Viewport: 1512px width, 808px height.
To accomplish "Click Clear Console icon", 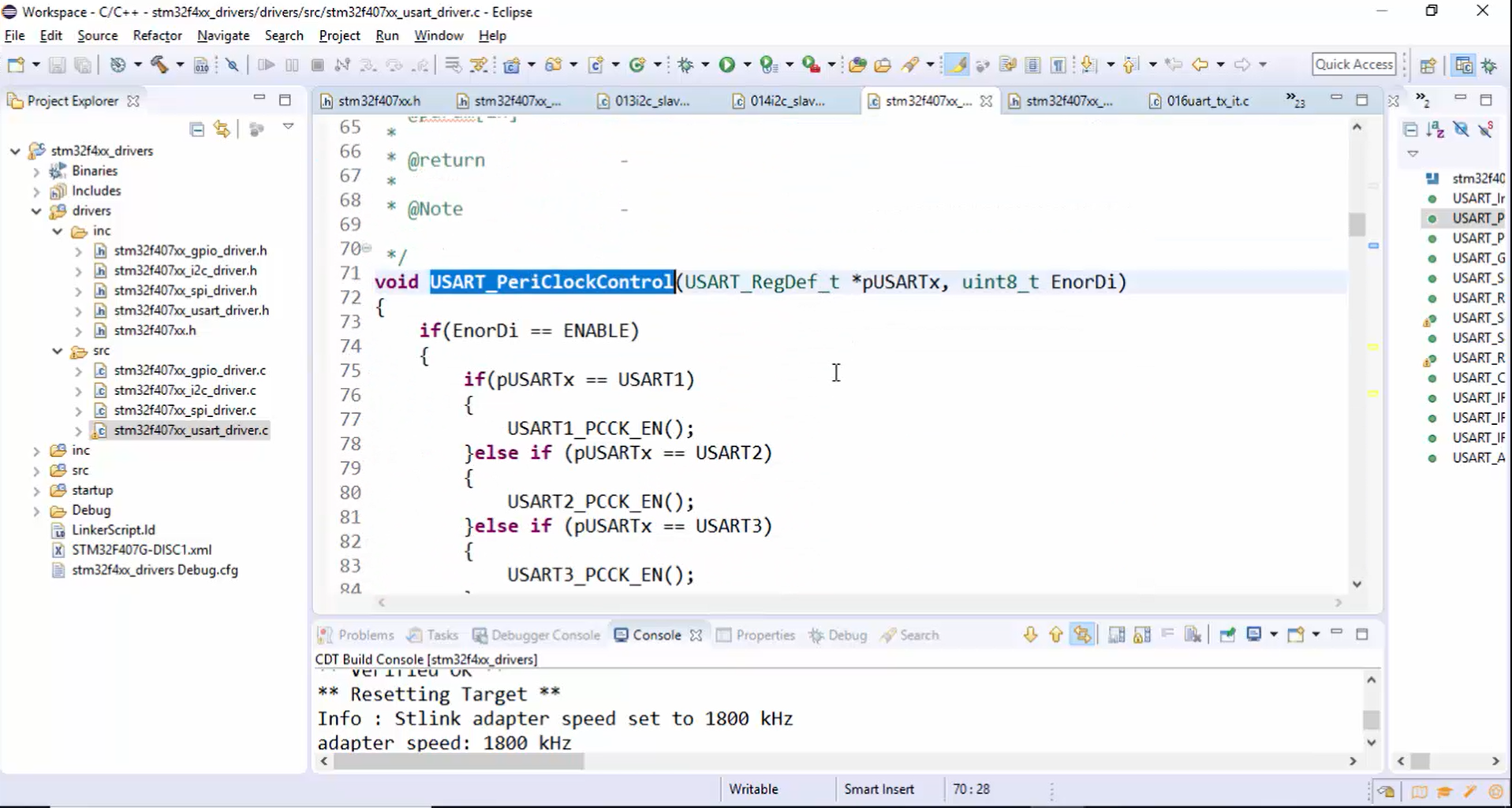I will 1193,635.
